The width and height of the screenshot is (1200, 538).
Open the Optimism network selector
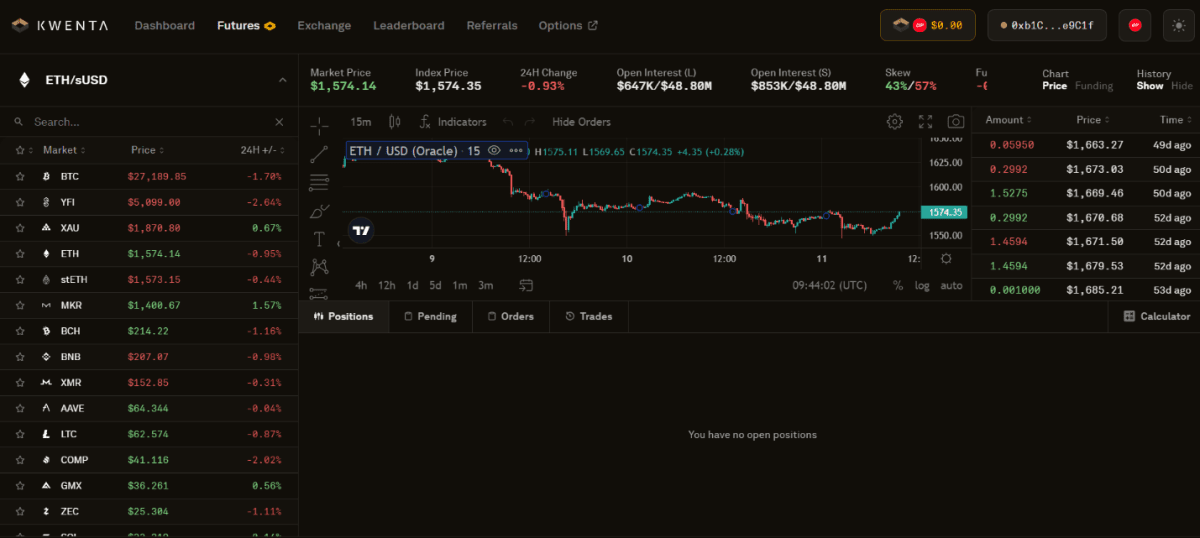pyautogui.click(x=1135, y=25)
